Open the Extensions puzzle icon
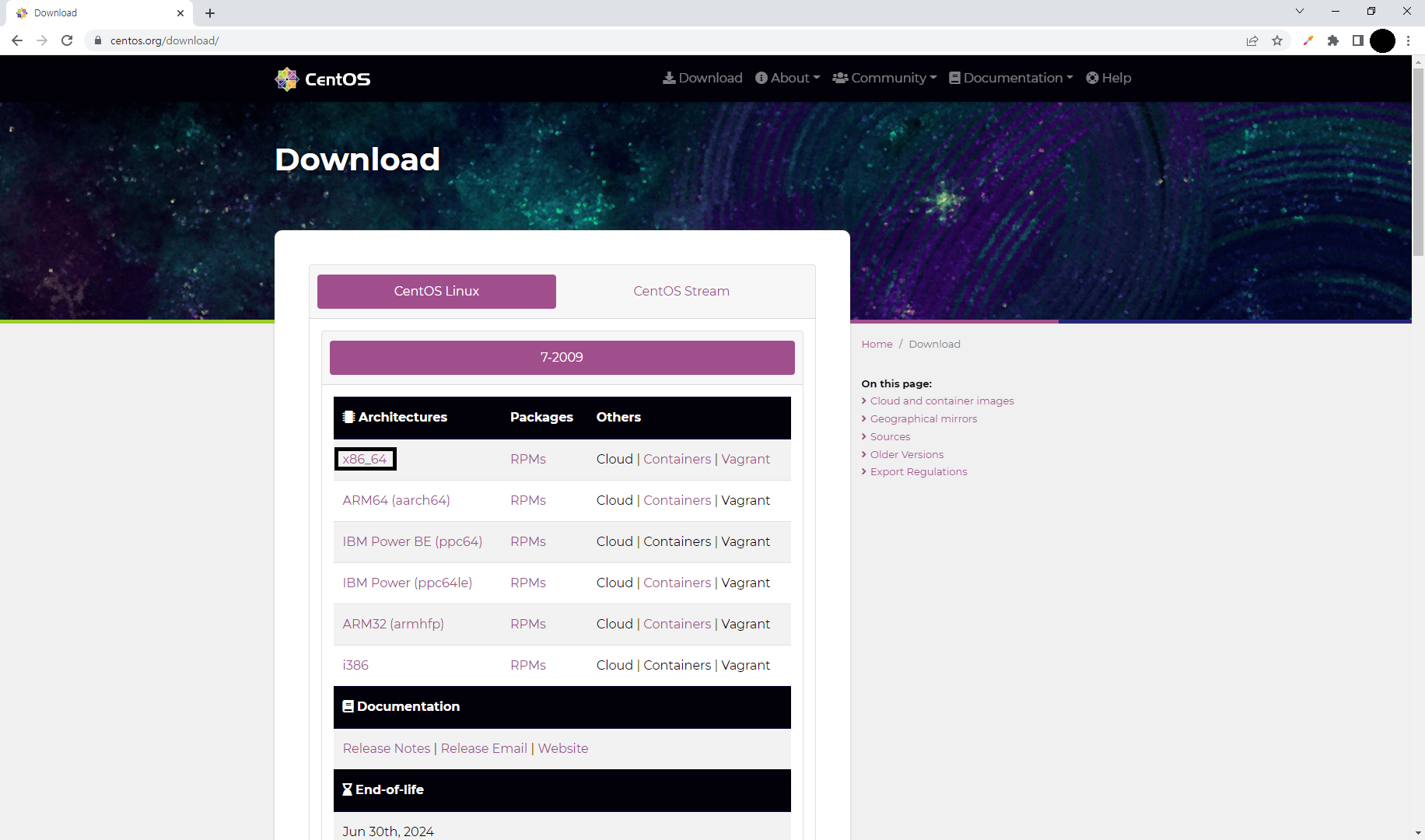Image resolution: width=1425 pixels, height=840 pixels. pos(1333,40)
